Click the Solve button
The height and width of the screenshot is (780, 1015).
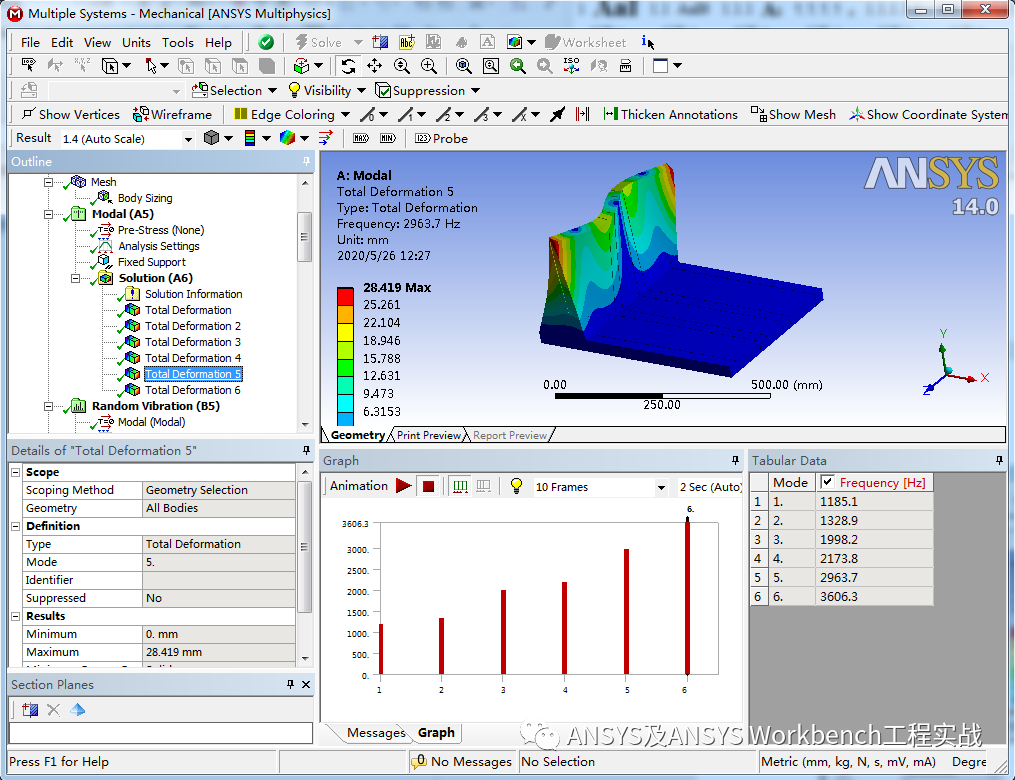[318, 43]
